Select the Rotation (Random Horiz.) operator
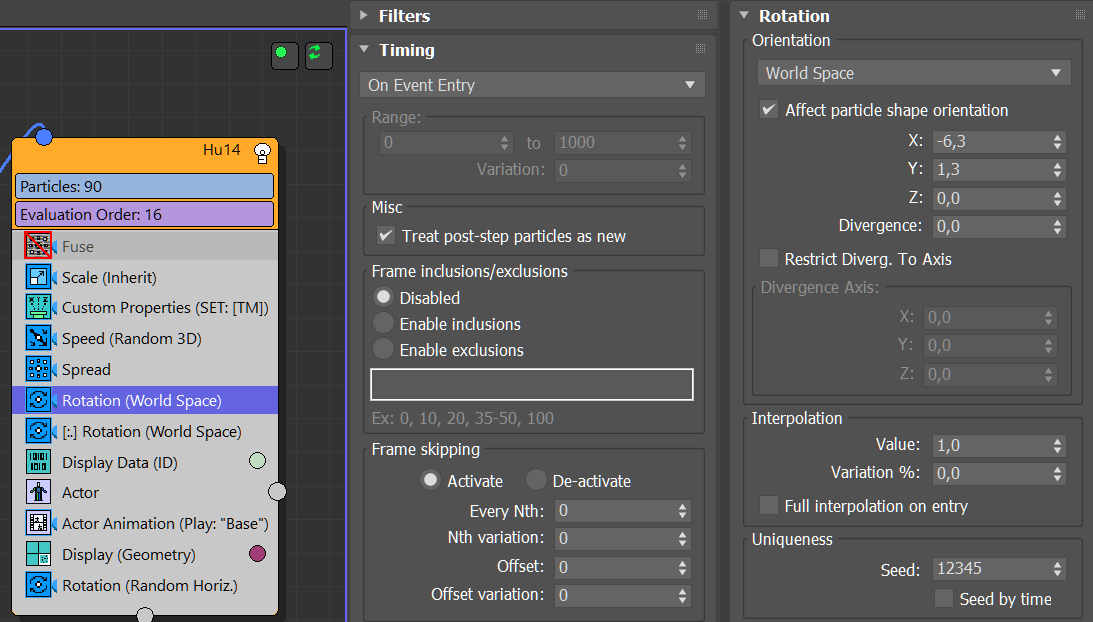Screen dimensions: 1093x622 click(x=149, y=585)
